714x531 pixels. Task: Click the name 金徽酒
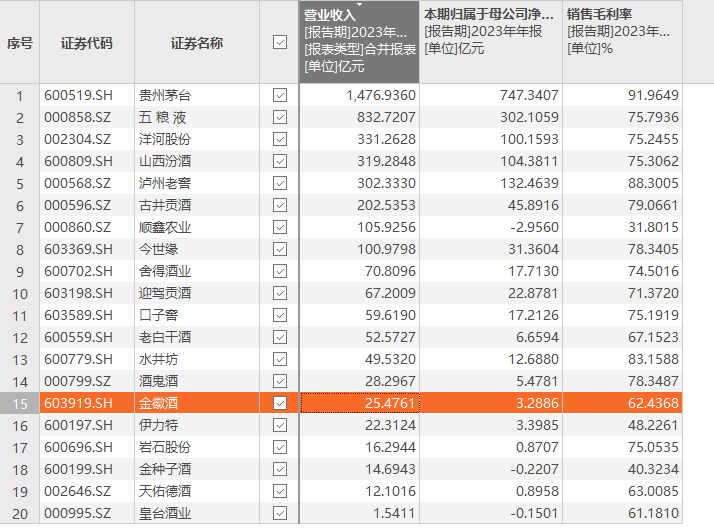click(x=158, y=403)
